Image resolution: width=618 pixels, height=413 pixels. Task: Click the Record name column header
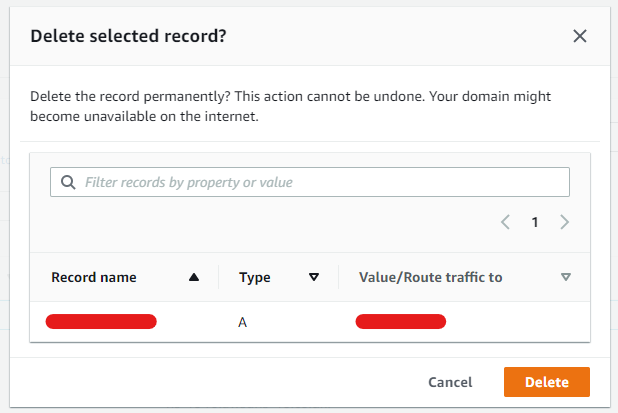coord(94,277)
